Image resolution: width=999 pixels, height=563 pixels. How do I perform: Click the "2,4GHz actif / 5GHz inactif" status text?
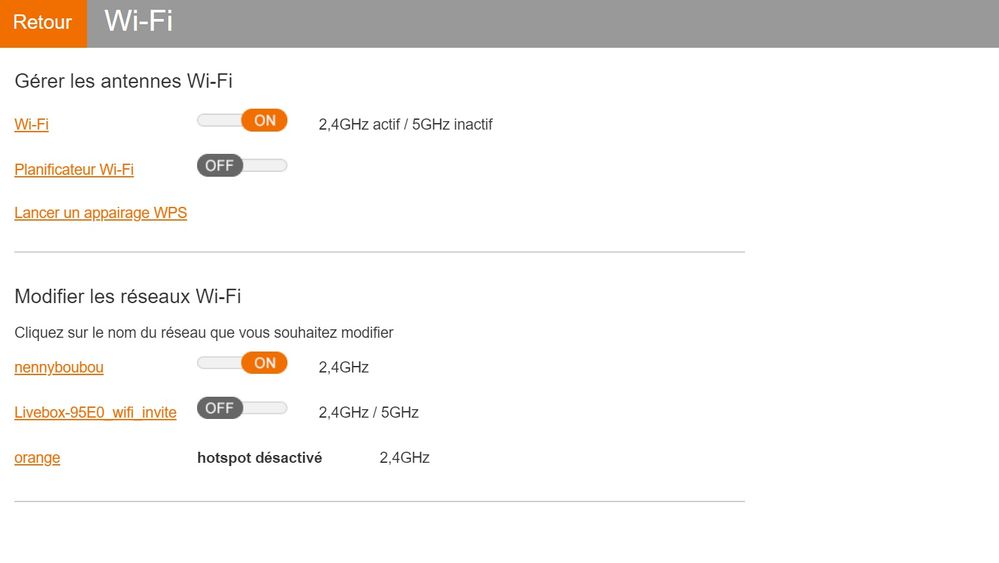pyautogui.click(x=405, y=125)
